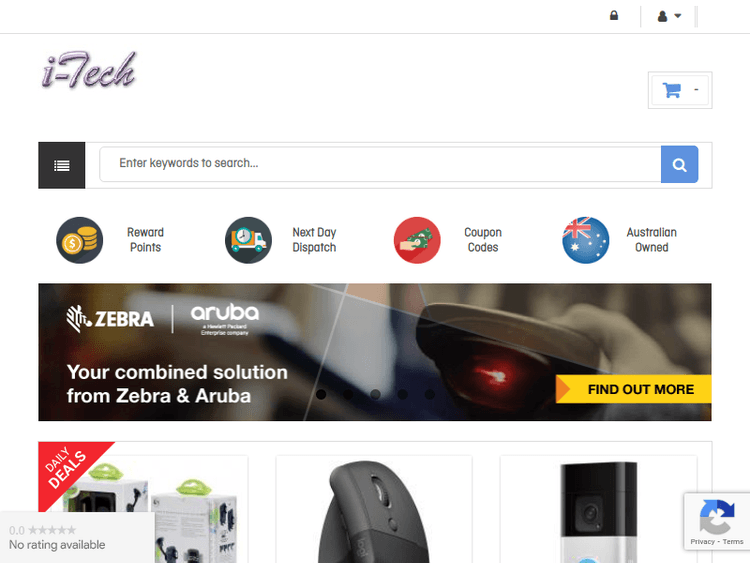
Task: Select the last banner slide dot
Action: pos(430,394)
